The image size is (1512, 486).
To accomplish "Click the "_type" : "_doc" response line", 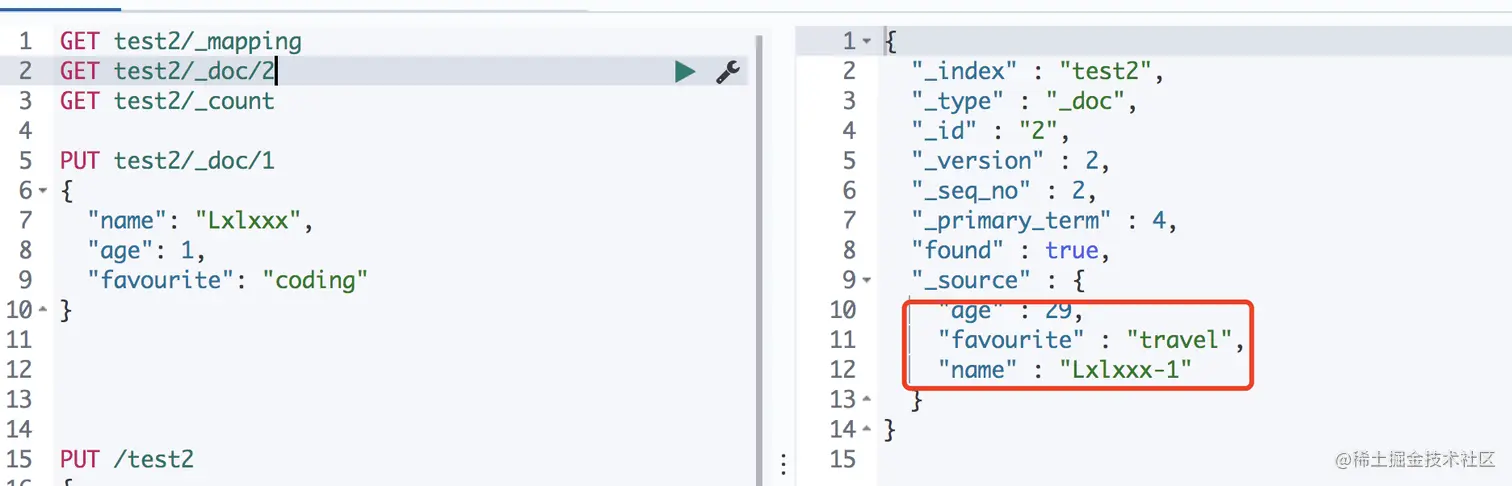I will pos(1025,101).
